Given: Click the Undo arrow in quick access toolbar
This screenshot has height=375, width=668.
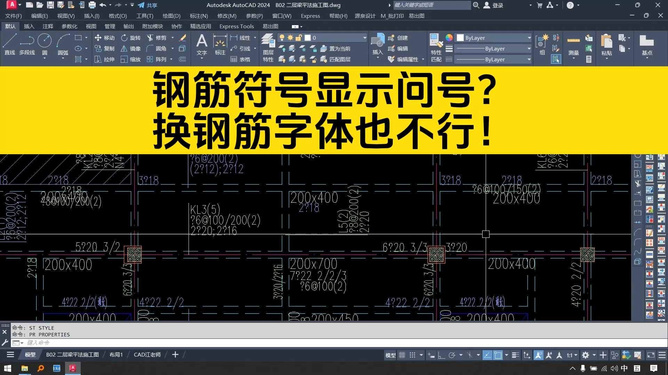Looking at the screenshot, I should (103, 5).
